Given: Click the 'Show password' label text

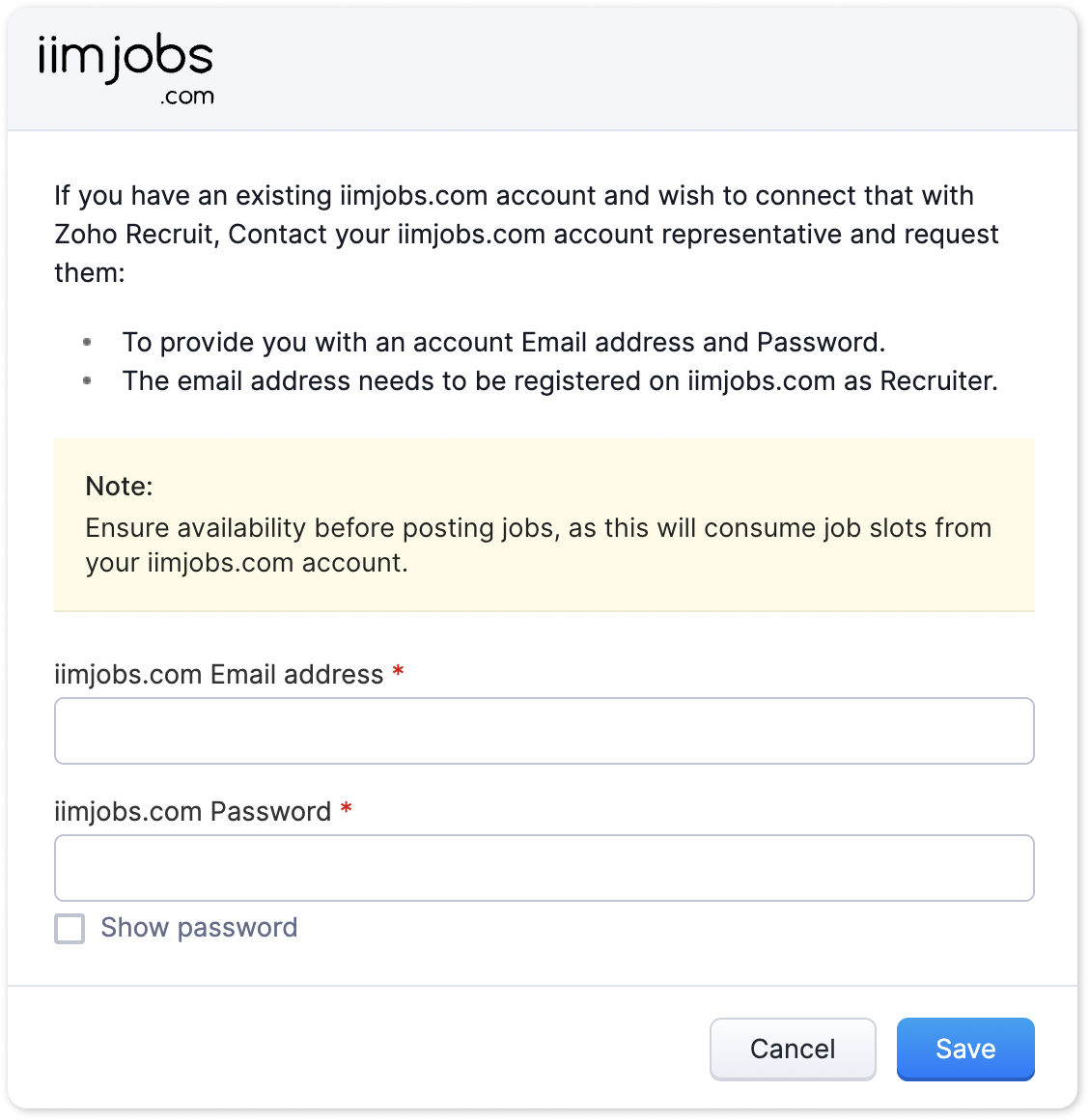Looking at the screenshot, I should point(199,928).
